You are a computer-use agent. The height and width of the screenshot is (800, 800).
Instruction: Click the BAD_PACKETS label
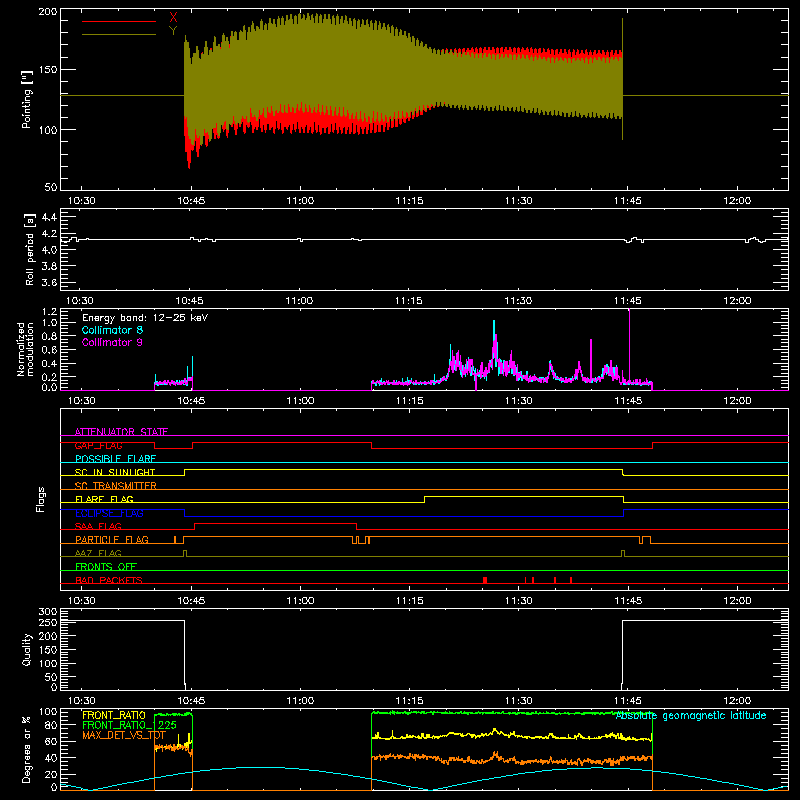point(109,580)
